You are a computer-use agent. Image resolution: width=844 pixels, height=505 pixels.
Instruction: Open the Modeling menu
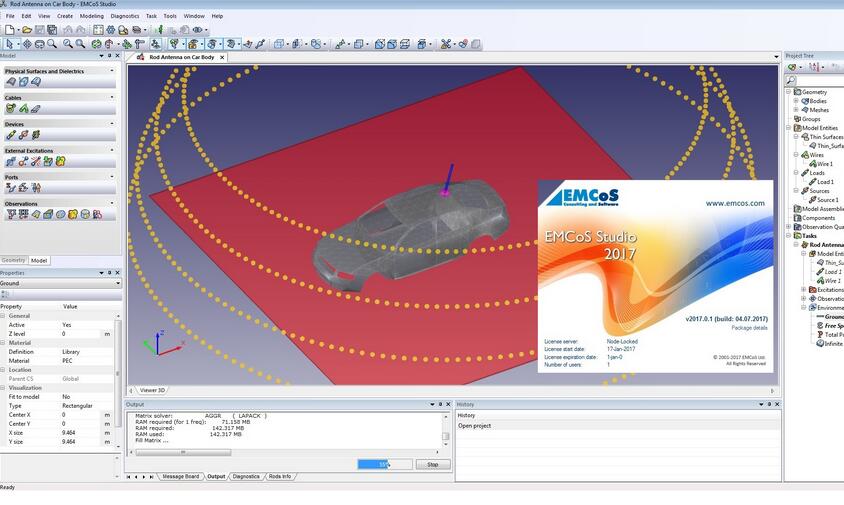92,16
